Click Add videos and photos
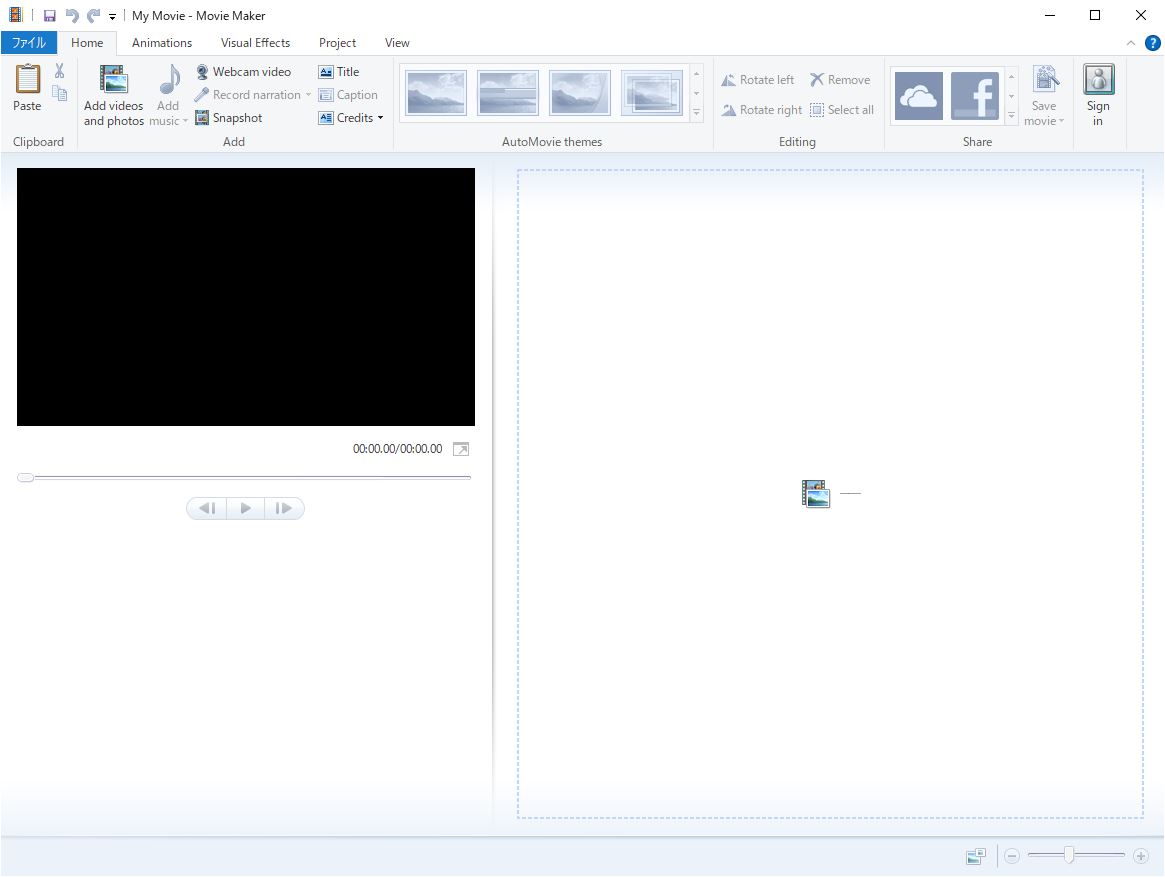Image resolution: width=1165 pixels, height=877 pixels. (114, 95)
